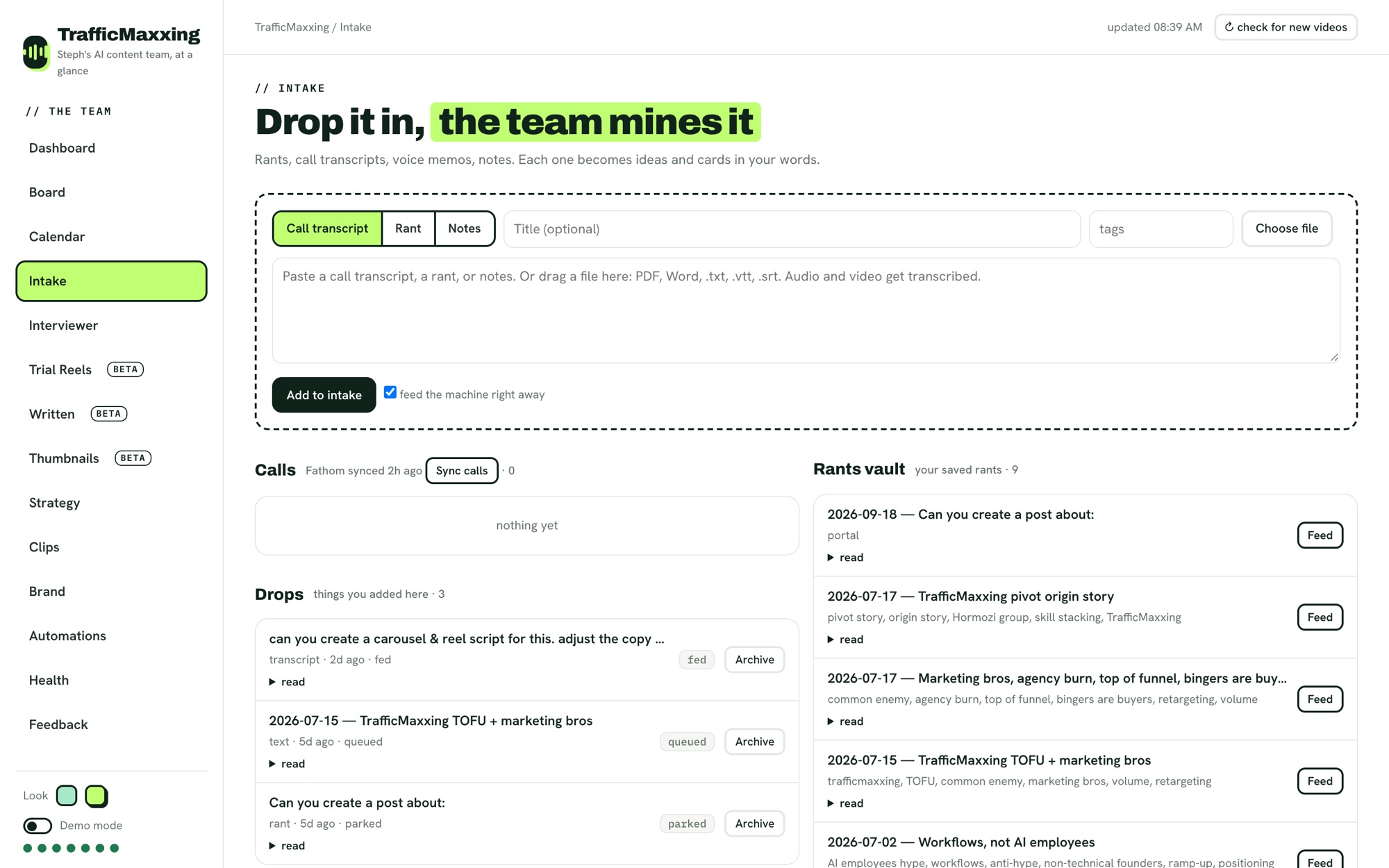Toggle feed the machine right away checkbox
This screenshot has height=868, width=1389.
point(390,392)
